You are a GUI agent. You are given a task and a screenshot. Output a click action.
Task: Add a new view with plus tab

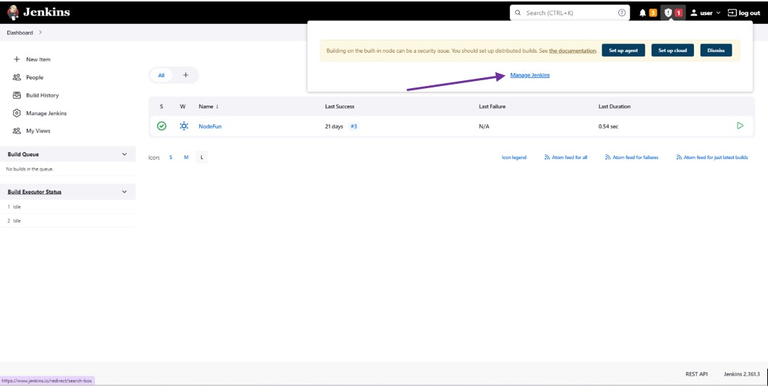click(186, 75)
